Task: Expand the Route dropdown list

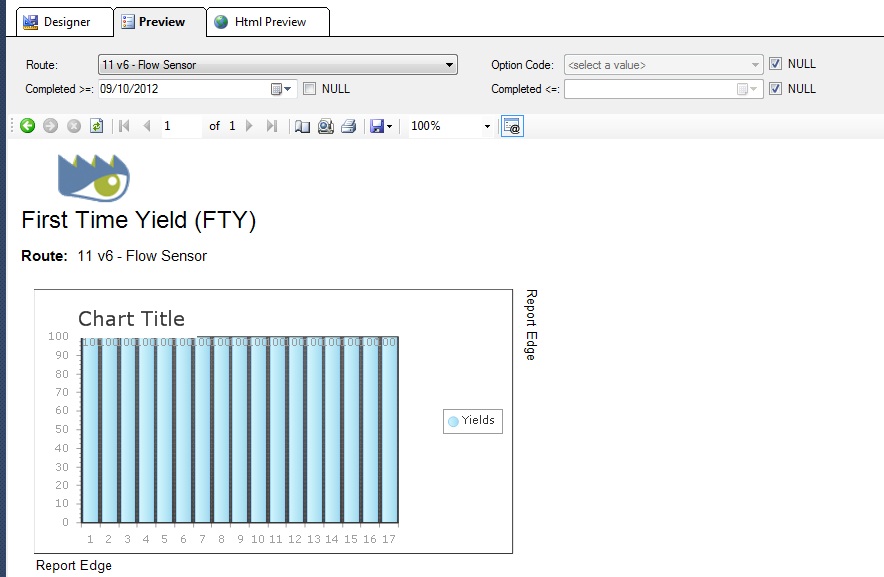Action: click(449, 65)
